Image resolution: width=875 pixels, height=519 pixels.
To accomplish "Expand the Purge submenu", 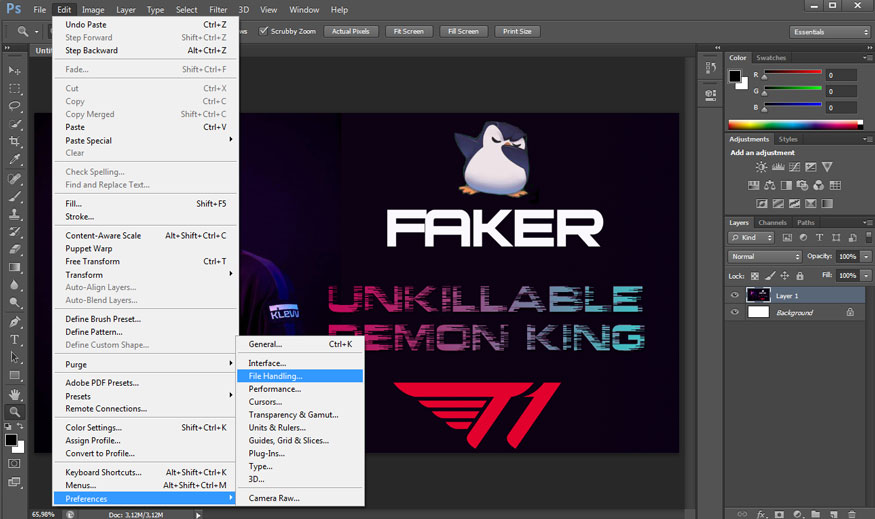I will point(146,364).
